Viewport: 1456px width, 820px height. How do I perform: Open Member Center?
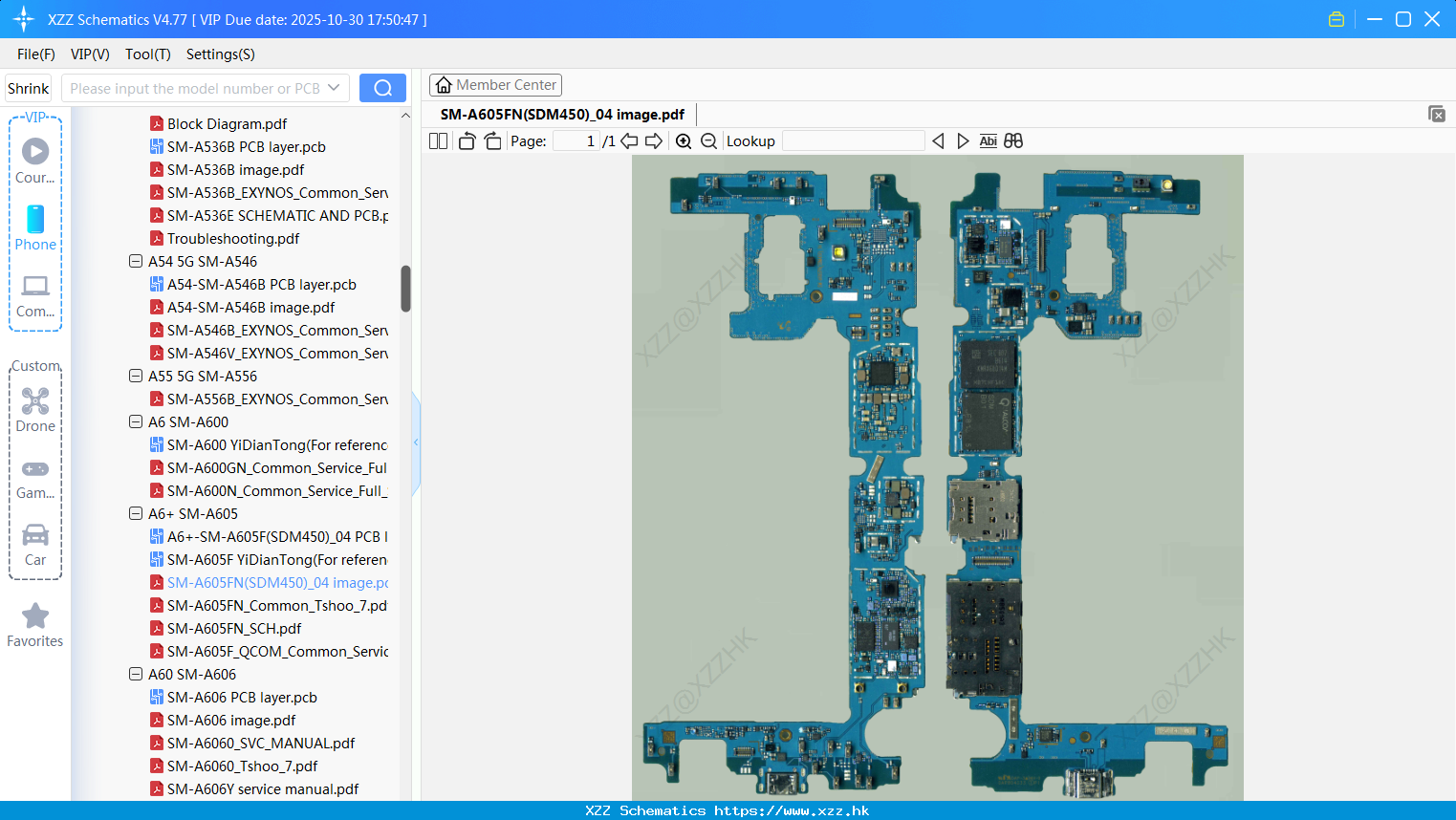[495, 85]
